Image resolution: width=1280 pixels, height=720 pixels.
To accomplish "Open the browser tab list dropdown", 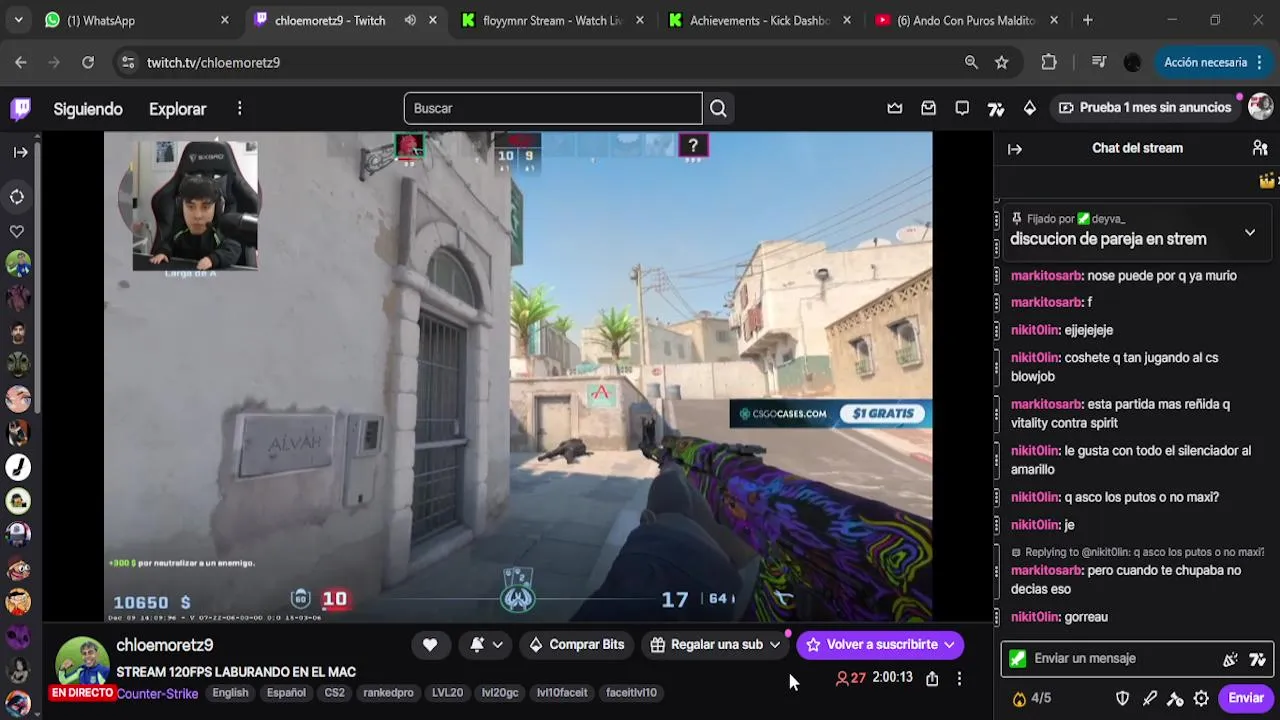I will 18,20.
